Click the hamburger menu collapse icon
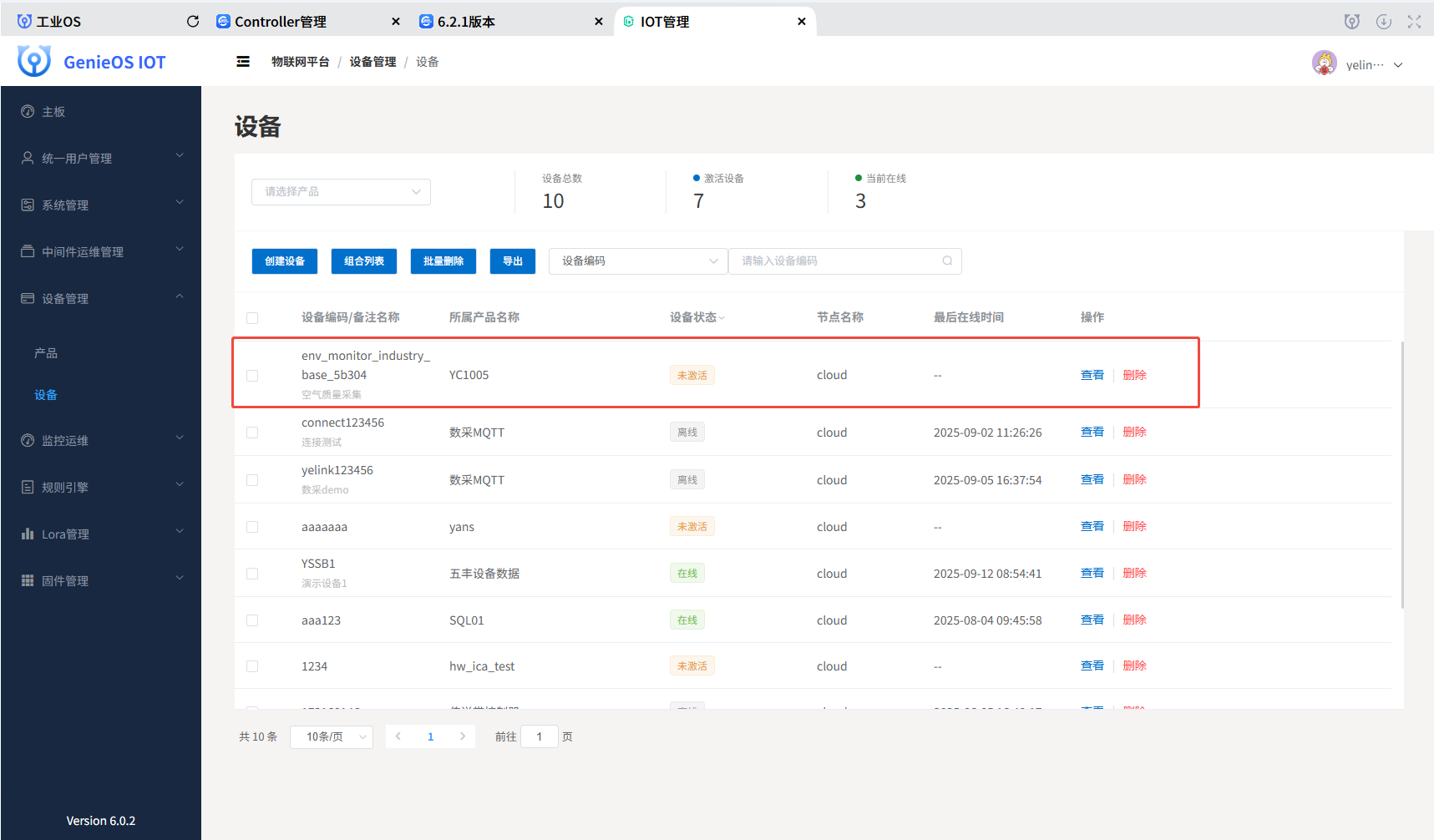 (243, 62)
